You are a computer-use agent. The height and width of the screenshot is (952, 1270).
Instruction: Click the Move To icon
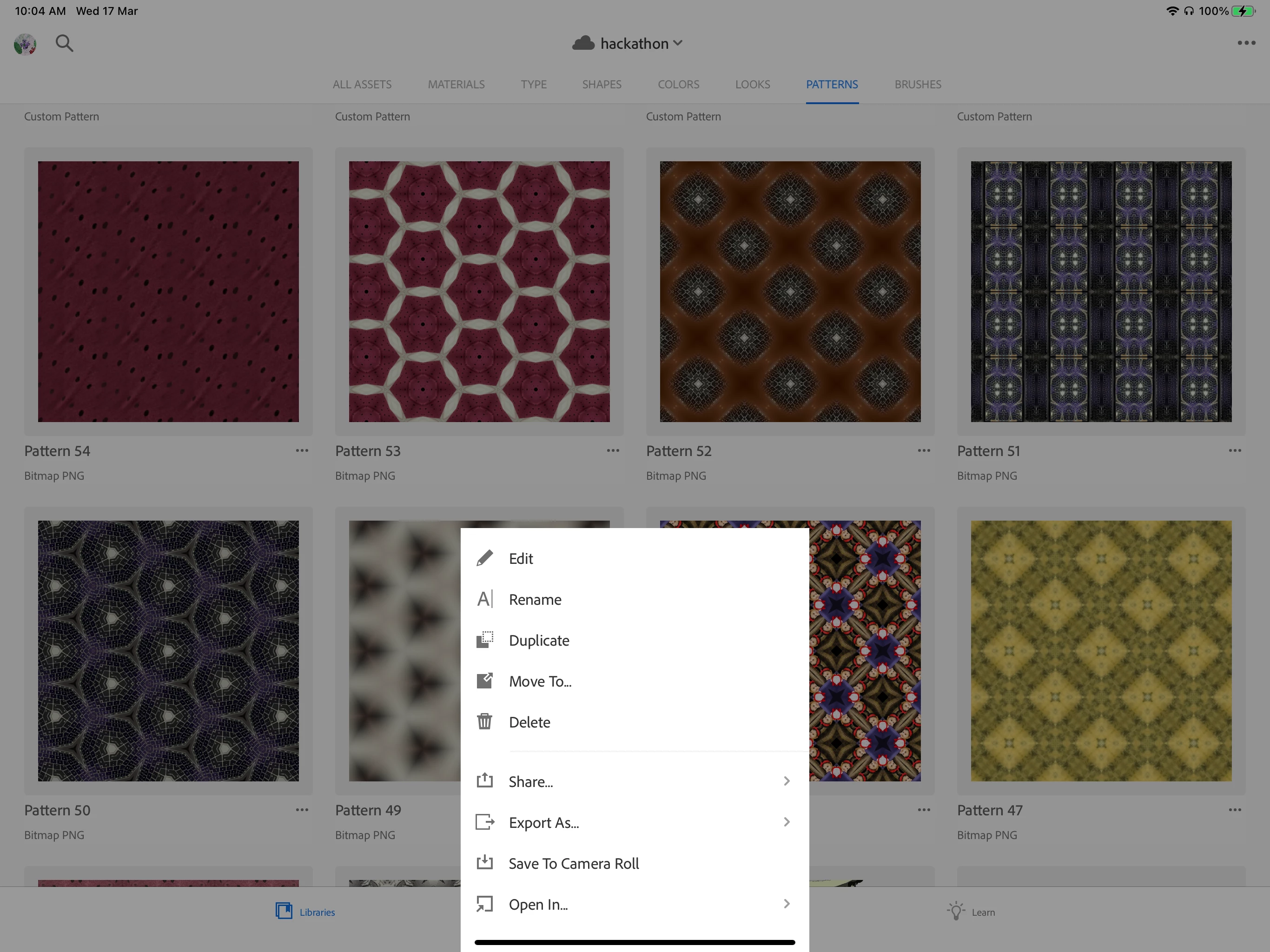click(x=484, y=681)
